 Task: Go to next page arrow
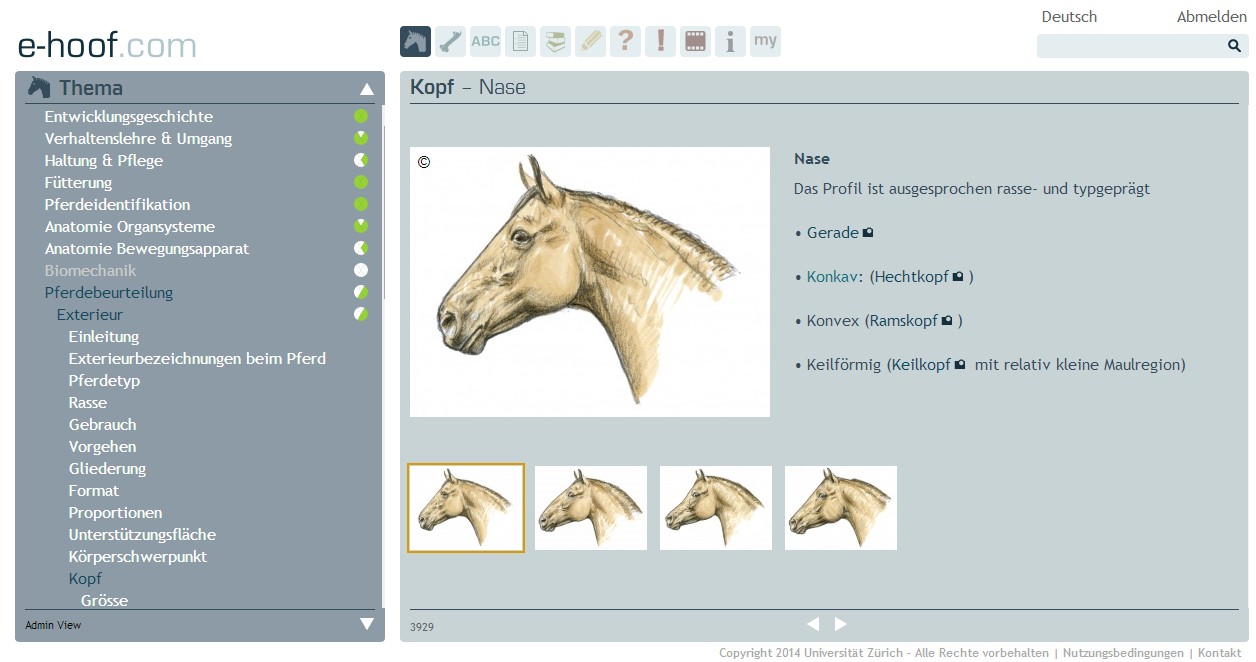point(841,624)
